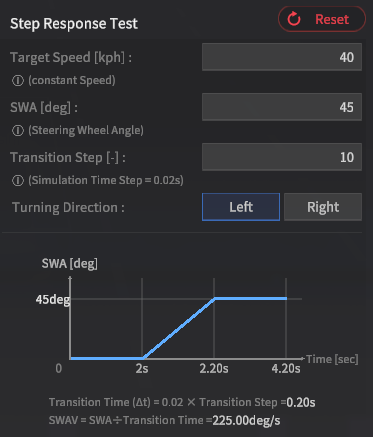This screenshot has height=437, width=373.
Task: Click the SWA [deg] graph axis title
Action: 70,263
